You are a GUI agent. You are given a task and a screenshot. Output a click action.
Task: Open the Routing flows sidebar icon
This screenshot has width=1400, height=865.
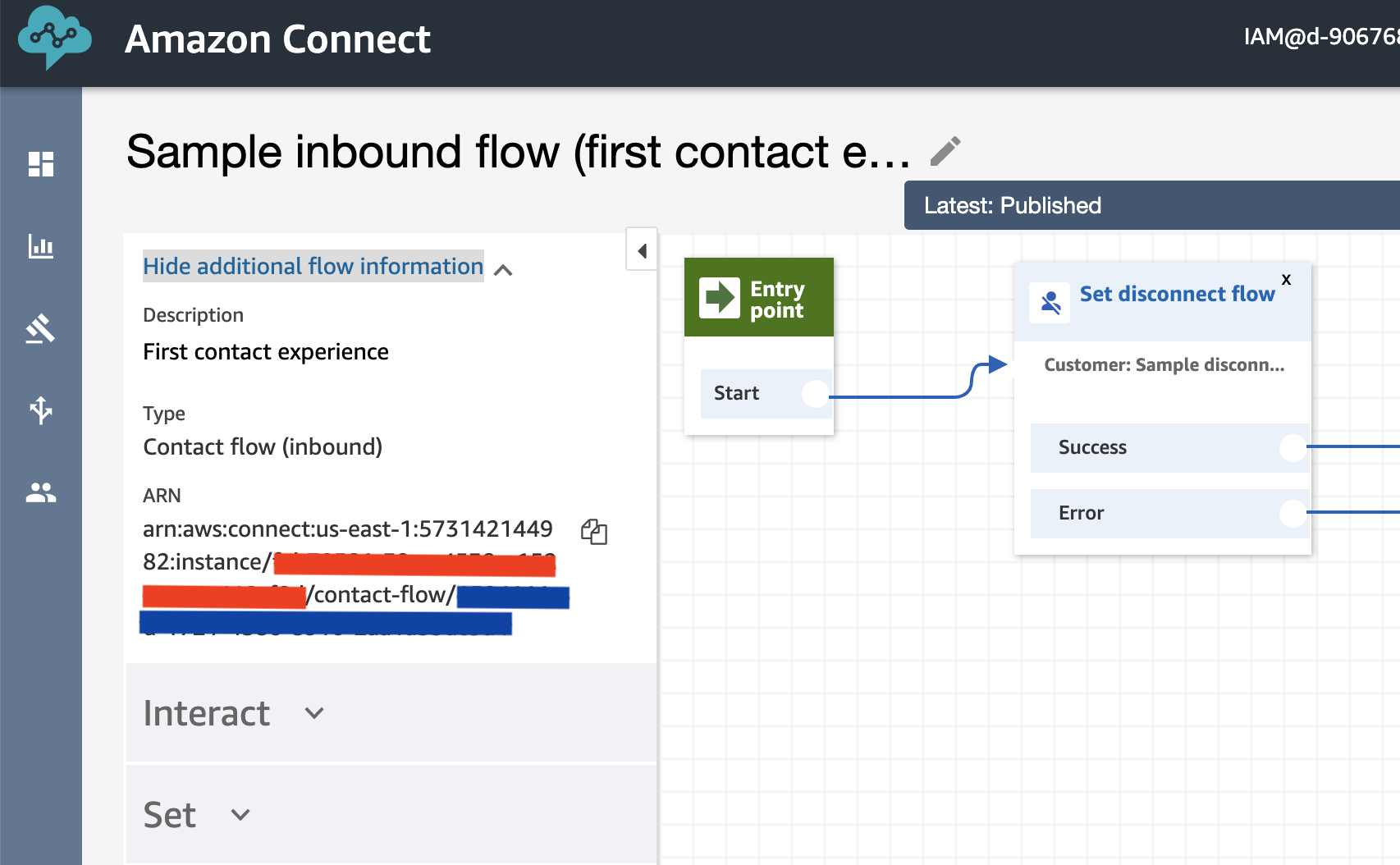(41, 410)
